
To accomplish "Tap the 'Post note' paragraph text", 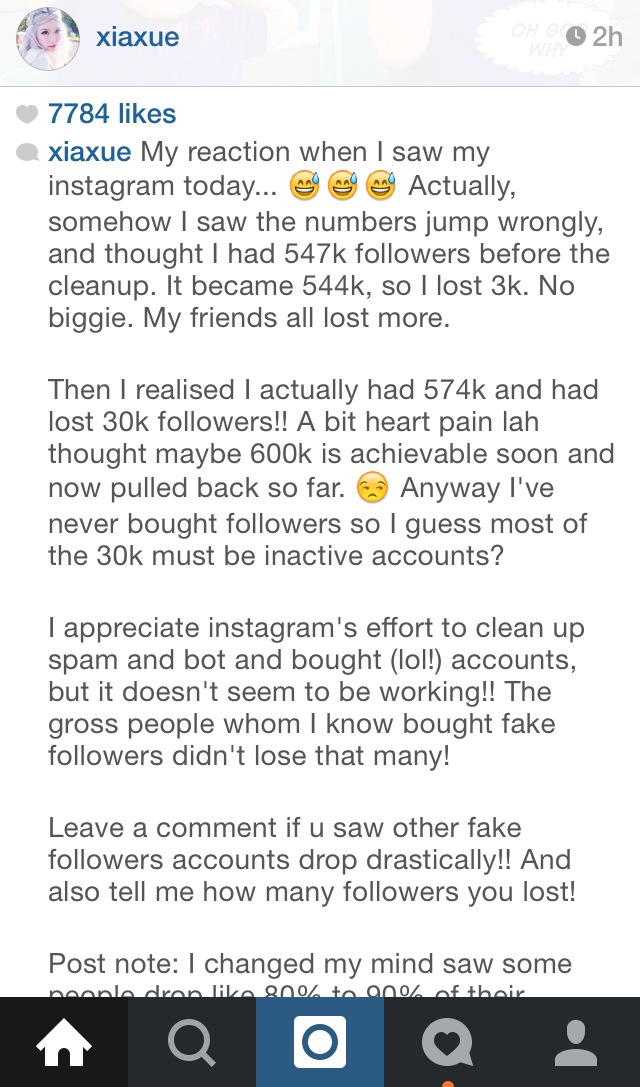I will tap(310, 964).
